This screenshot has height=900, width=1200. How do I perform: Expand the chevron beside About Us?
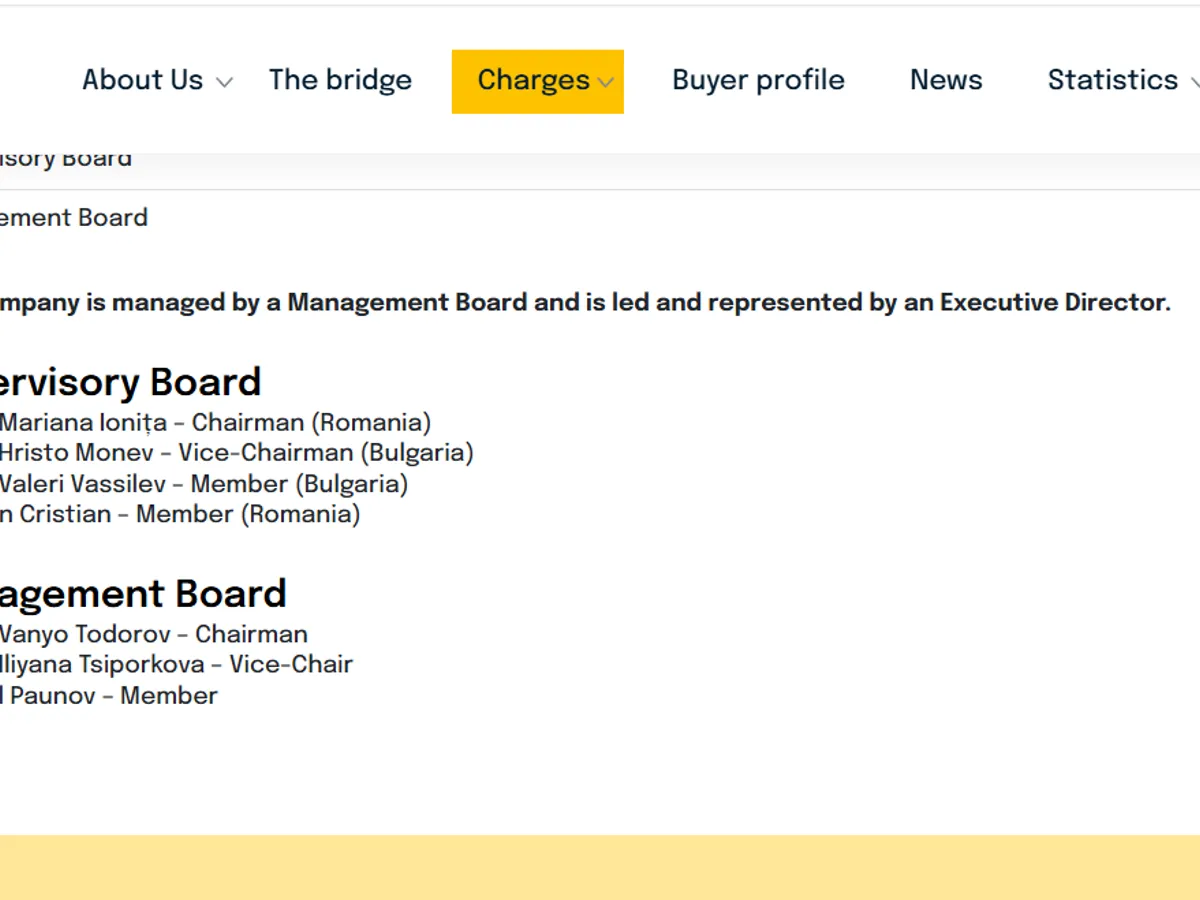tap(225, 83)
